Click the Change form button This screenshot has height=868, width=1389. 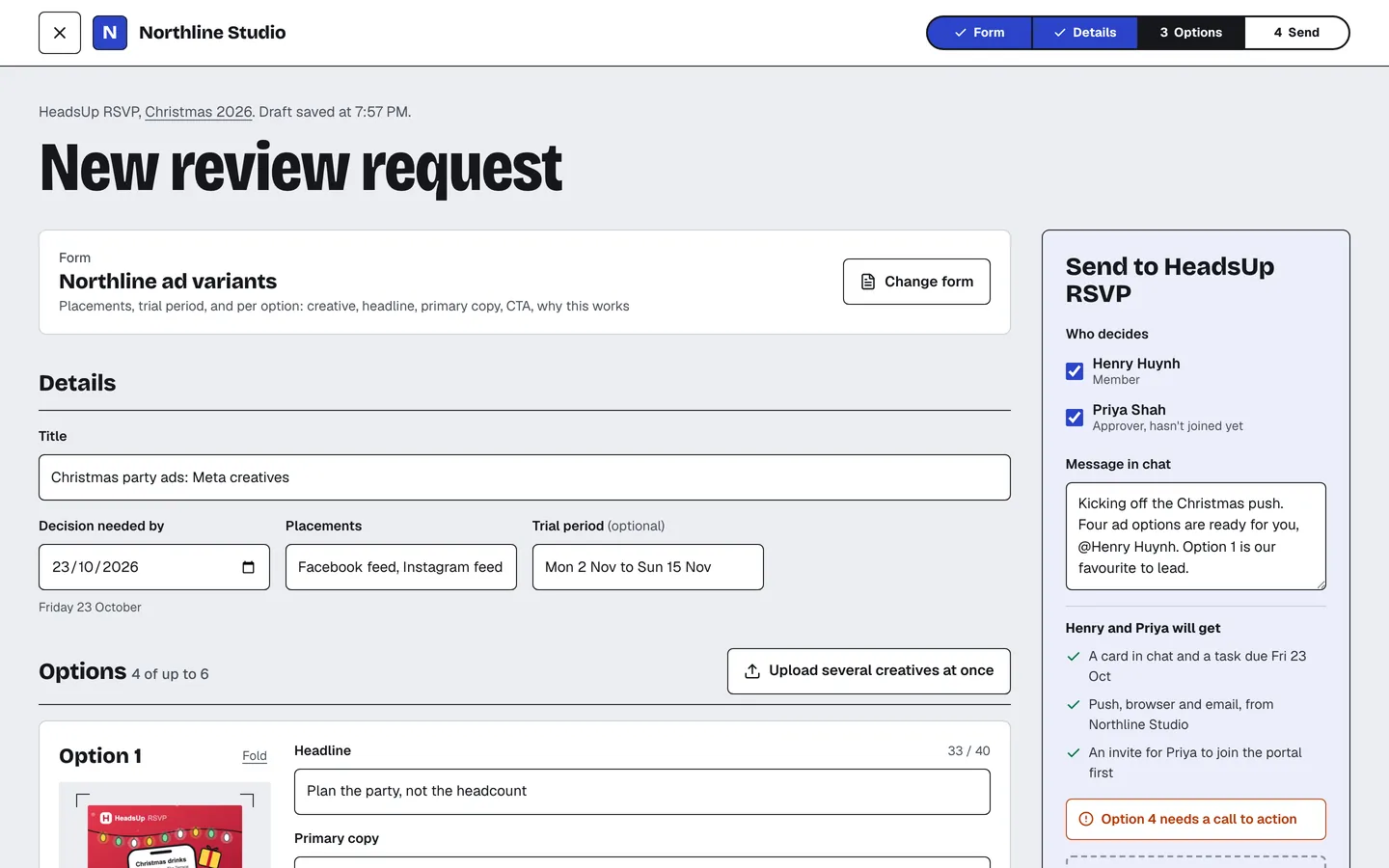click(x=916, y=282)
